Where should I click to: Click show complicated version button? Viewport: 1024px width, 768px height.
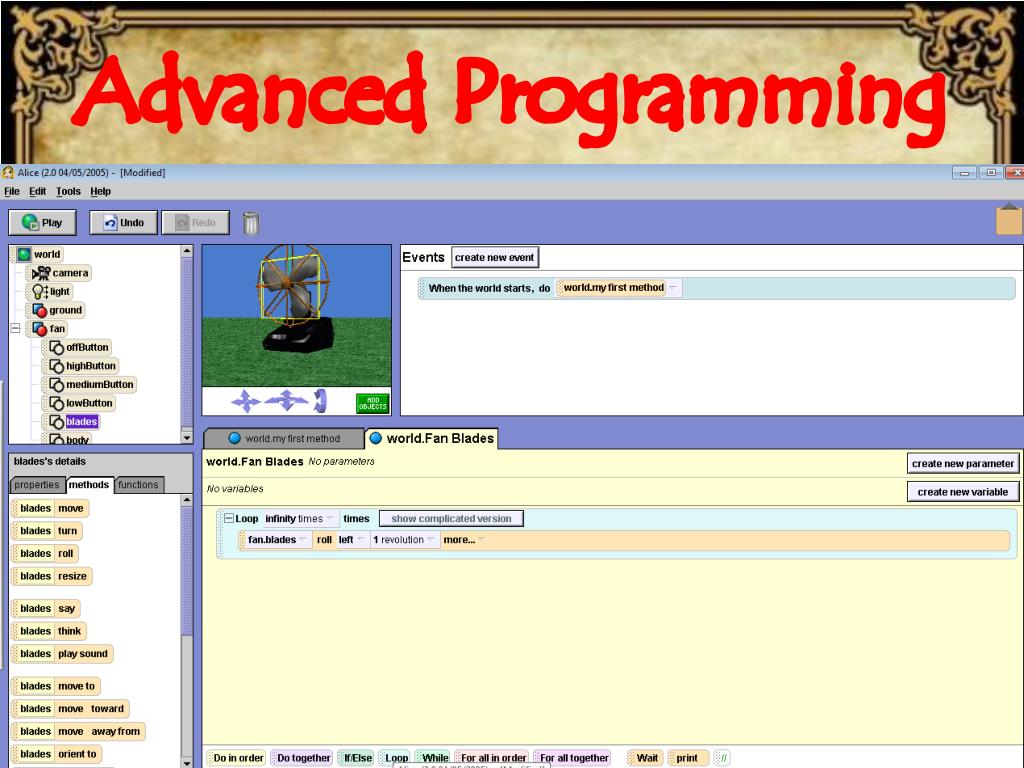[451, 519]
